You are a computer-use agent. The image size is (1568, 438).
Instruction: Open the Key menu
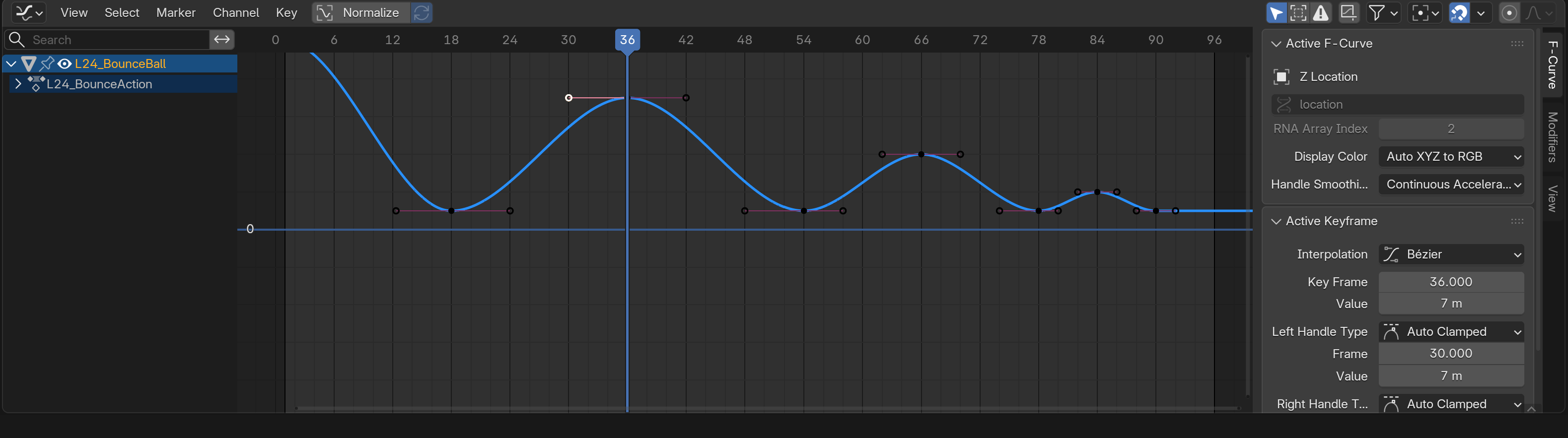pos(286,12)
